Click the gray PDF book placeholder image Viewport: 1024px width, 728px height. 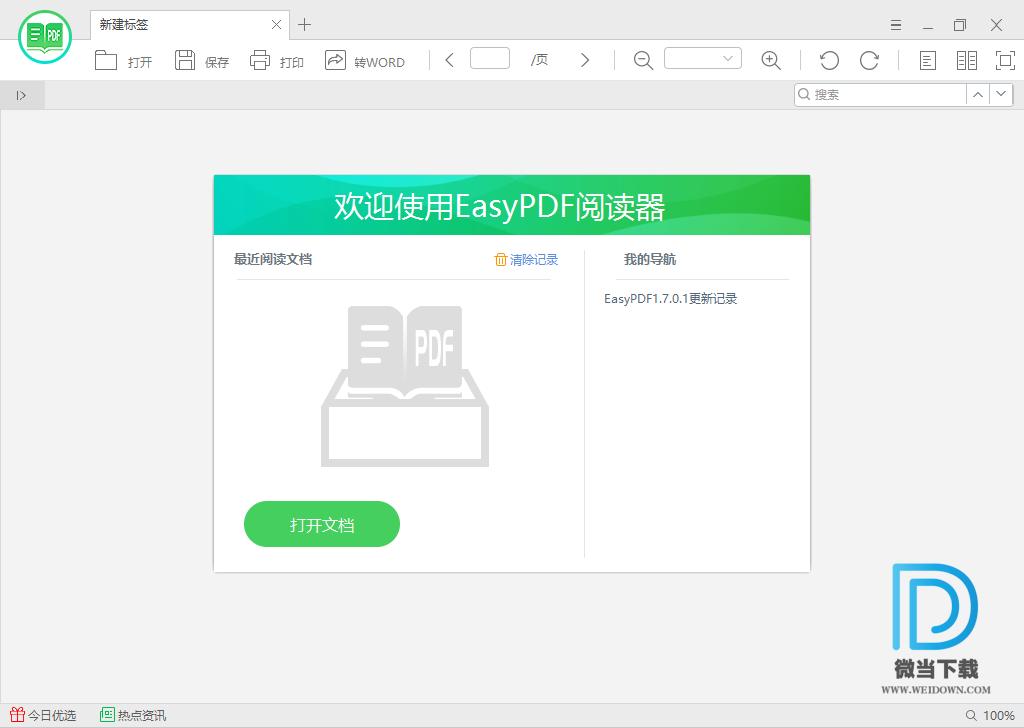click(405, 386)
